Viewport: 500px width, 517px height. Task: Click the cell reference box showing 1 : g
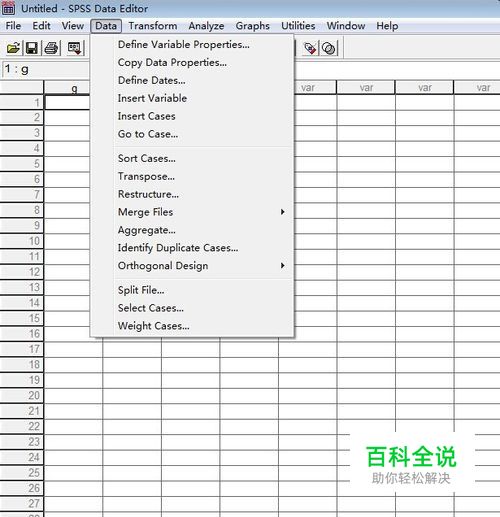[45, 69]
